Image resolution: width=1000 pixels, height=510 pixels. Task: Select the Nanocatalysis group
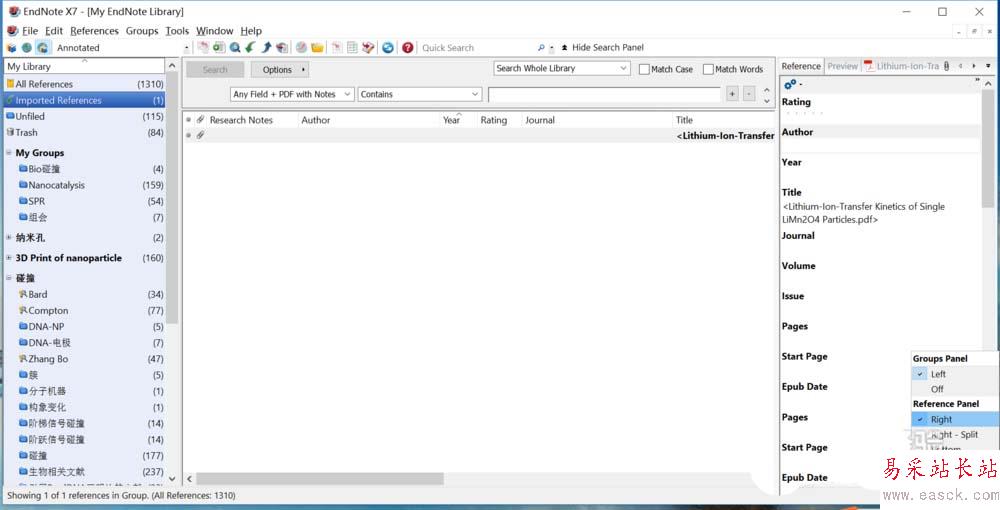click(x=56, y=185)
